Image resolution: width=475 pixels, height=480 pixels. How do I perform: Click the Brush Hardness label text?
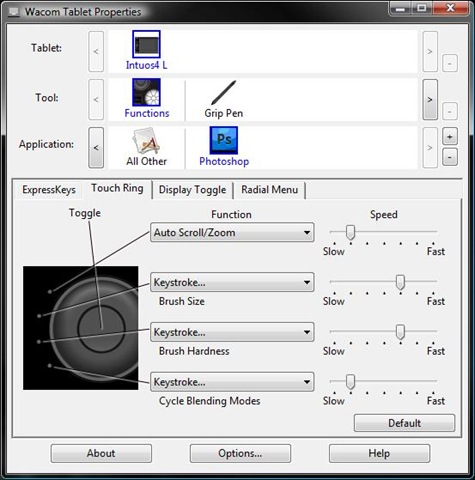[194, 351]
